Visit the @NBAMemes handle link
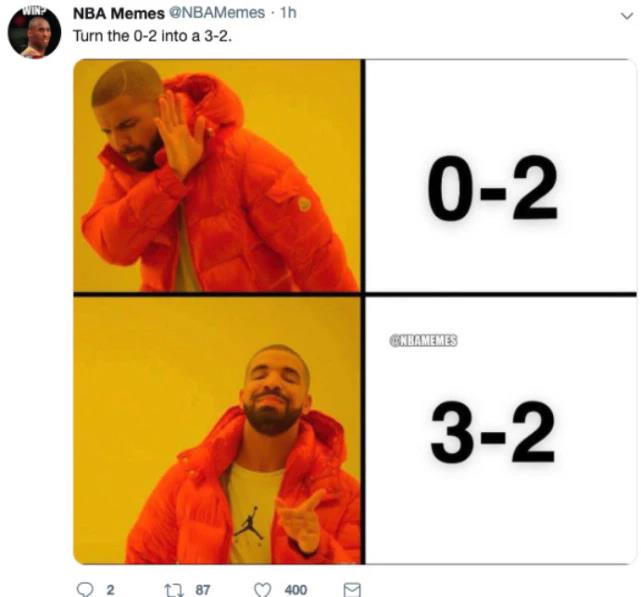Image resolution: width=641 pixels, height=597 pixels. coord(217,13)
